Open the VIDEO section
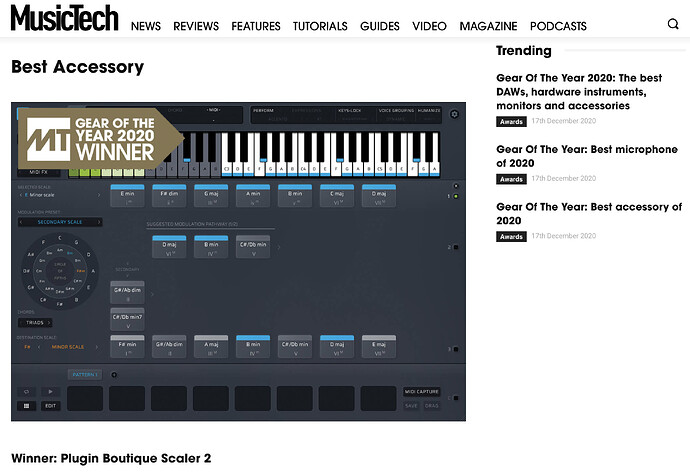 point(429,26)
